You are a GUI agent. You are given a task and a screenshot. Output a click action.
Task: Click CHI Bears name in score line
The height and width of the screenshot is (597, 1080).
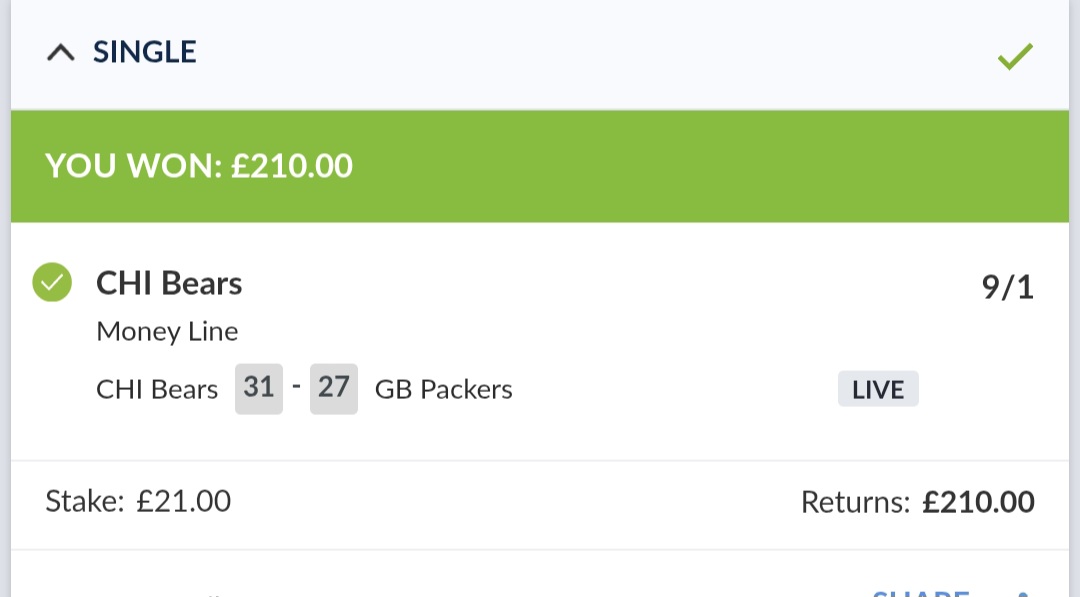tap(157, 390)
